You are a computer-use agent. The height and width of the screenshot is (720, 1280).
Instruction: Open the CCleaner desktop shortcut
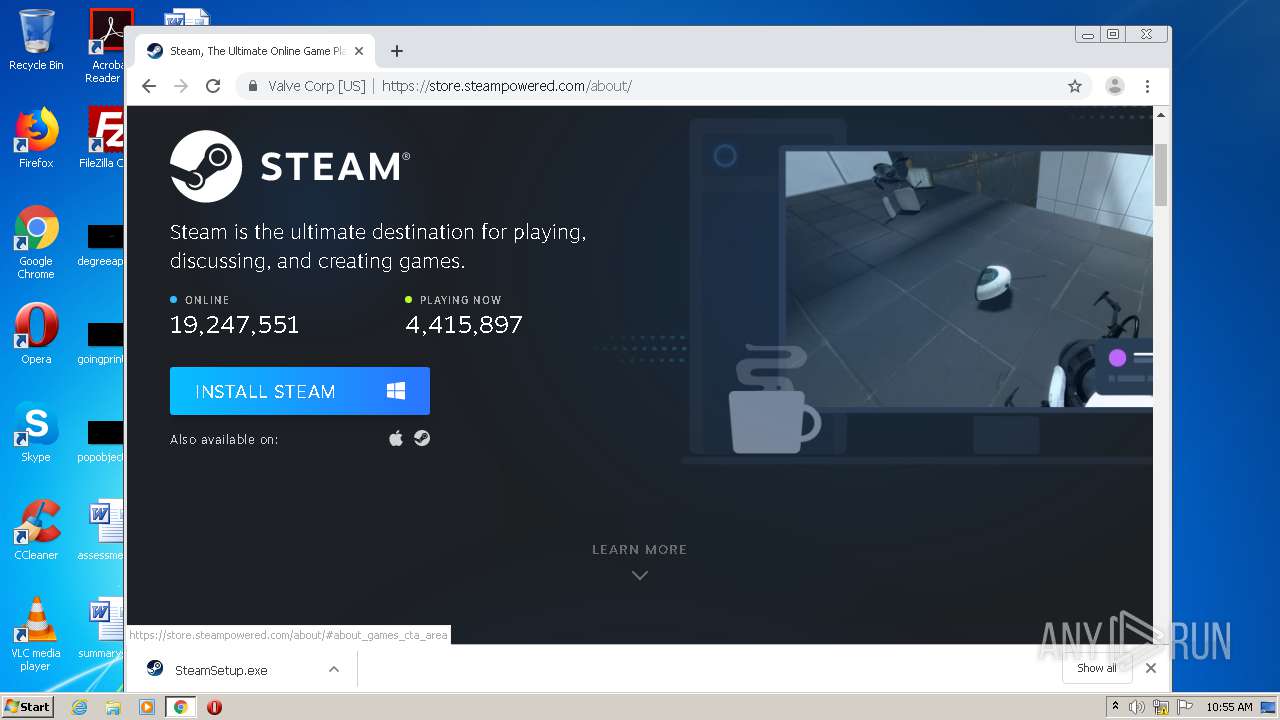[36, 530]
